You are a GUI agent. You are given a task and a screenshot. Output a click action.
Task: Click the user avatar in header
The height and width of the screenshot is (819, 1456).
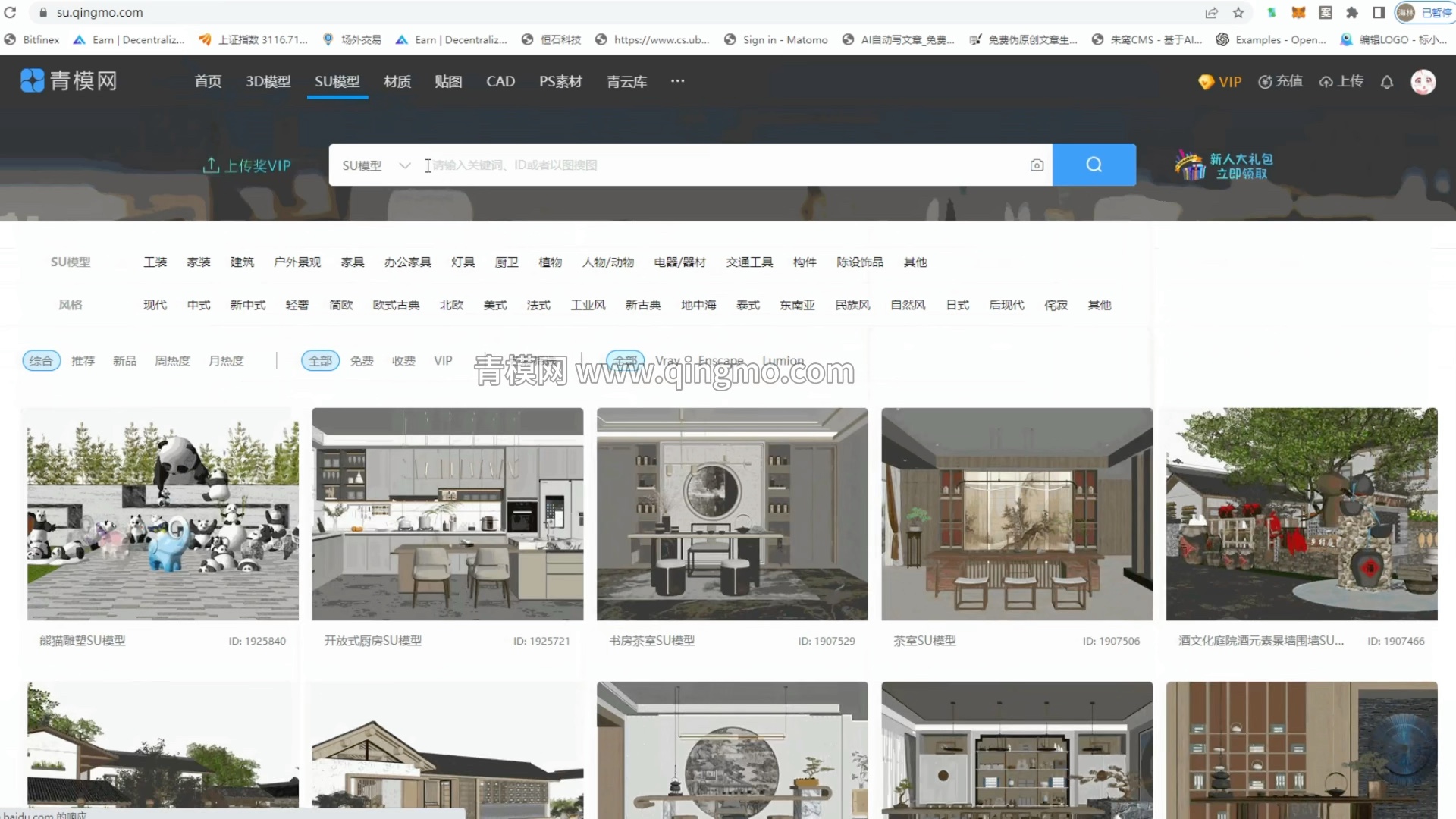click(1423, 82)
